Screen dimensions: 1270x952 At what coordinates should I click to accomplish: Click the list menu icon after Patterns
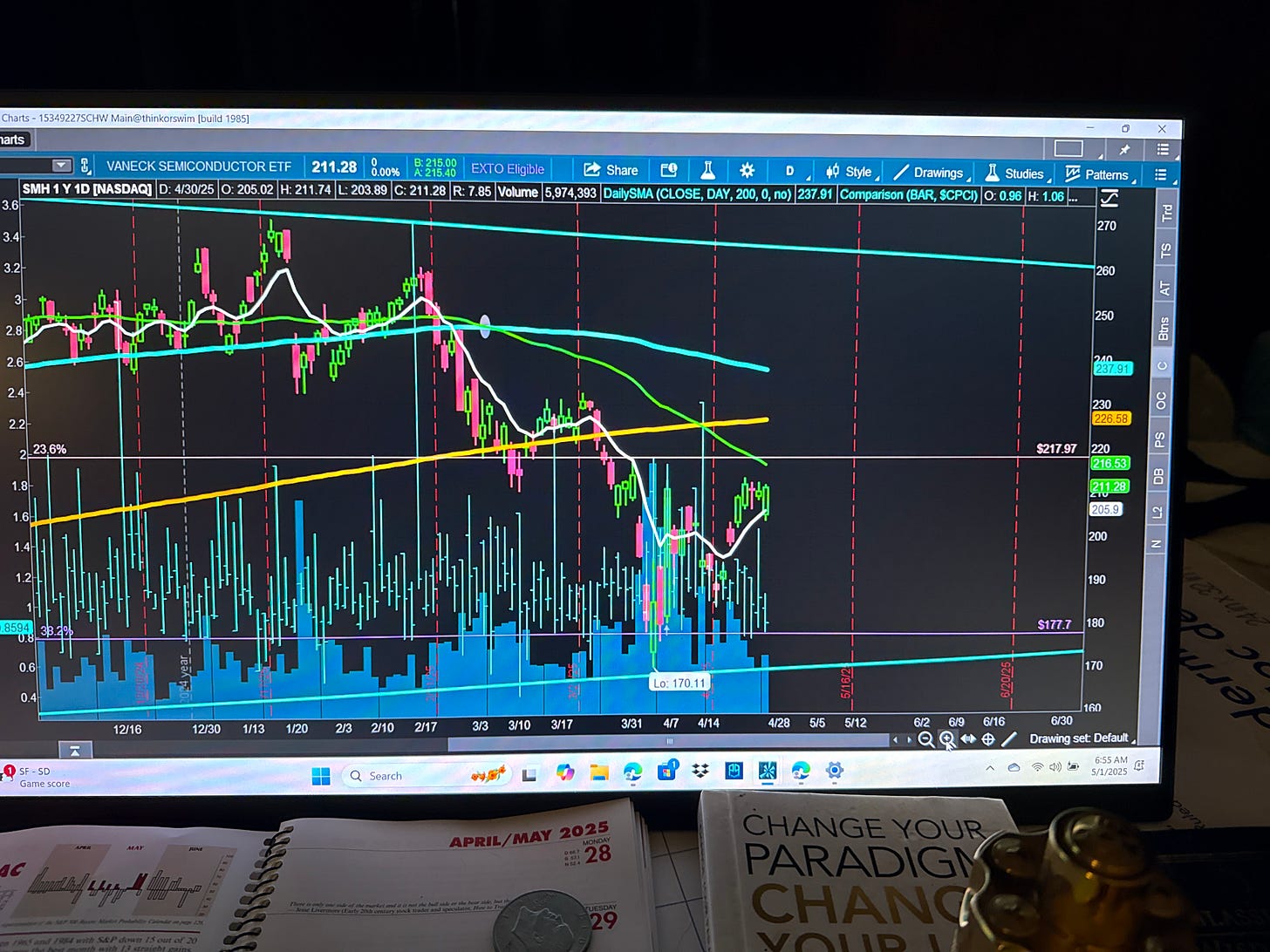click(x=1160, y=174)
